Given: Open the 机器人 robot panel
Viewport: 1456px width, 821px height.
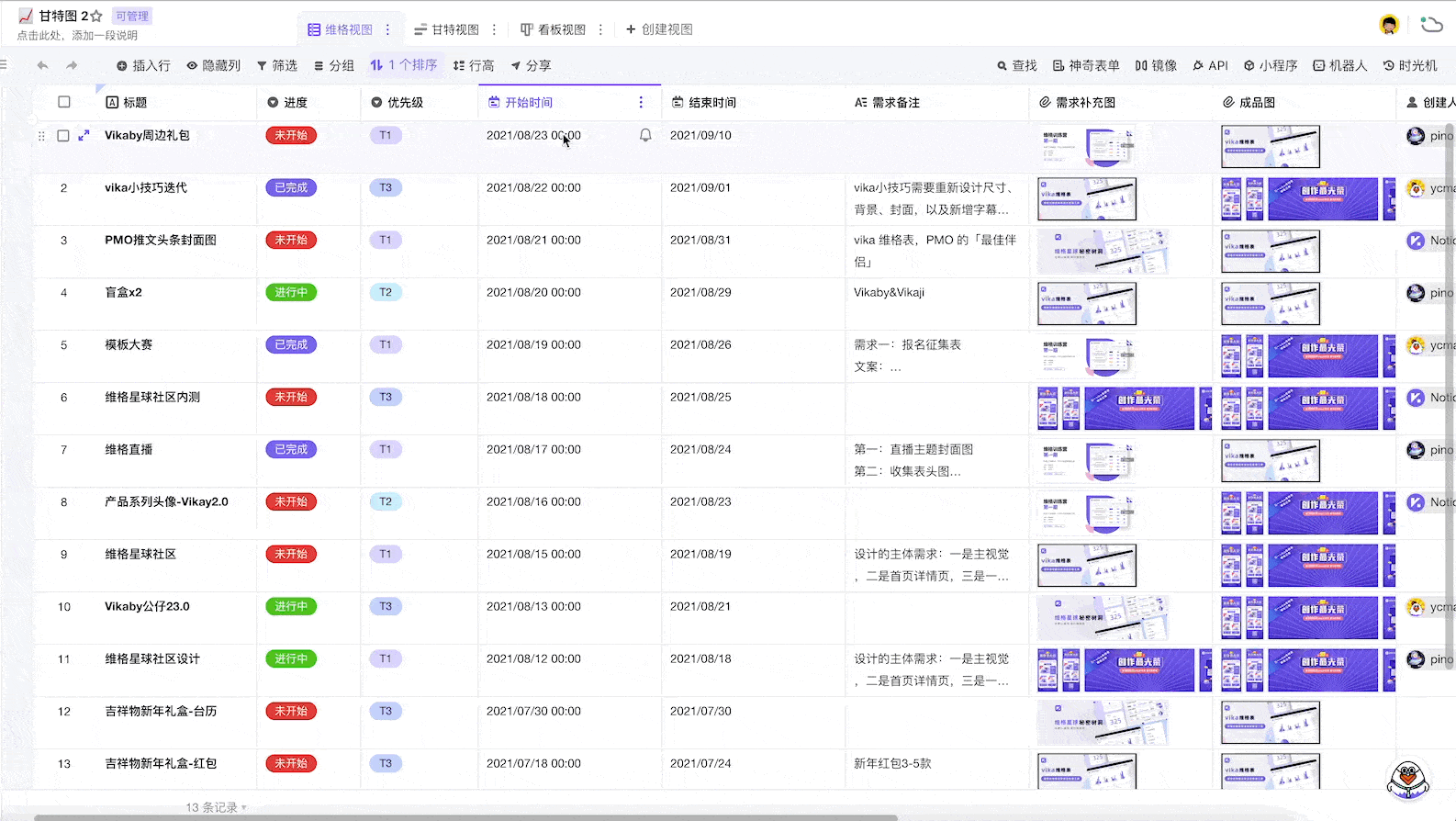Looking at the screenshot, I should point(1339,65).
